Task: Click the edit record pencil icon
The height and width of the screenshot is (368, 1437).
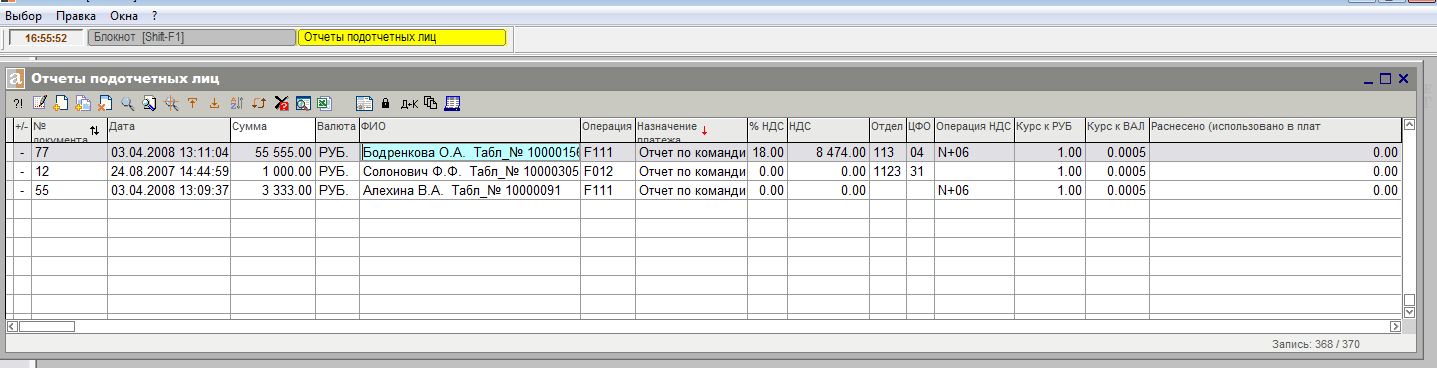Action: 40,102
